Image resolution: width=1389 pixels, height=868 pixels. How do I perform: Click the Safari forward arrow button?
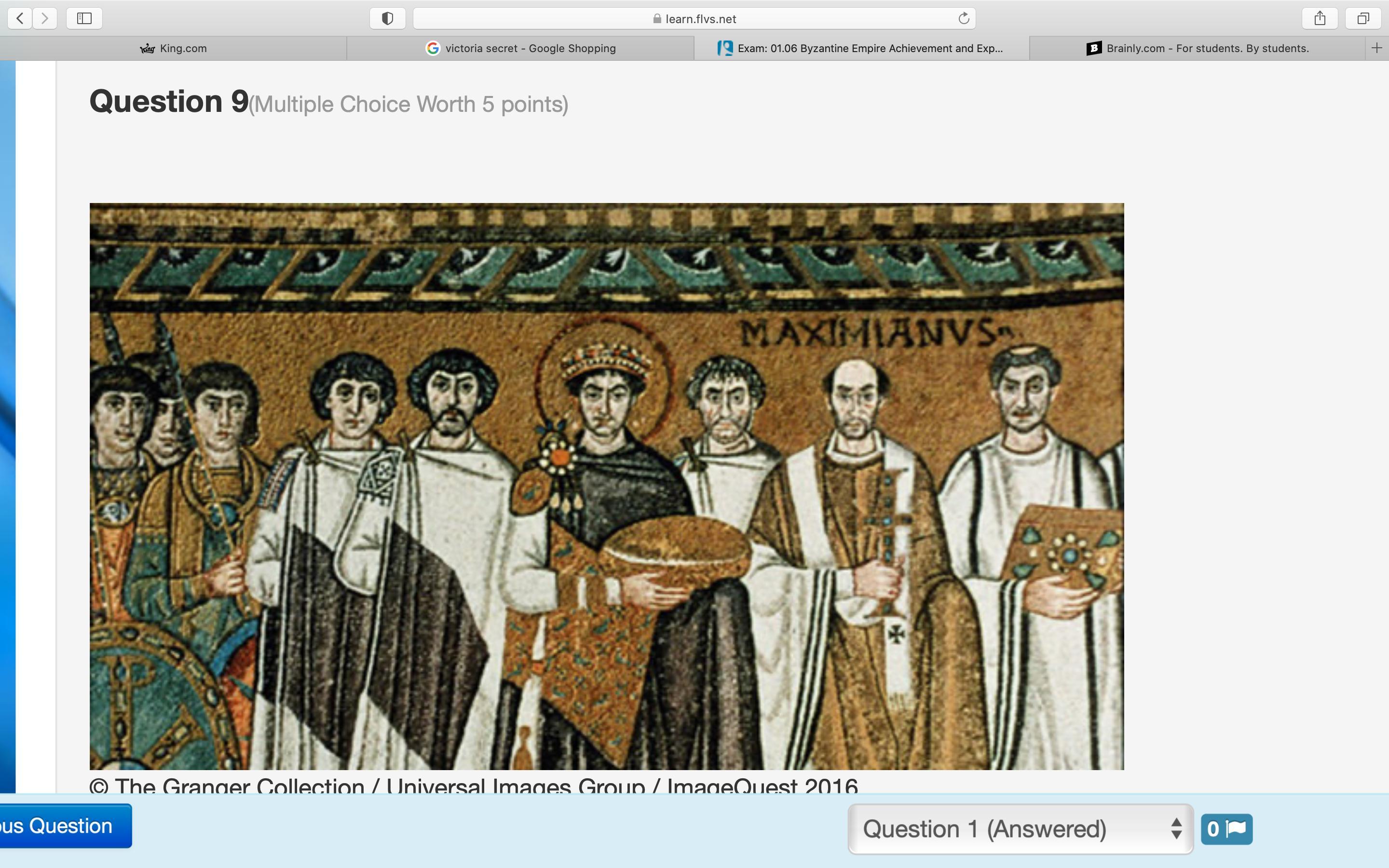[x=45, y=18]
